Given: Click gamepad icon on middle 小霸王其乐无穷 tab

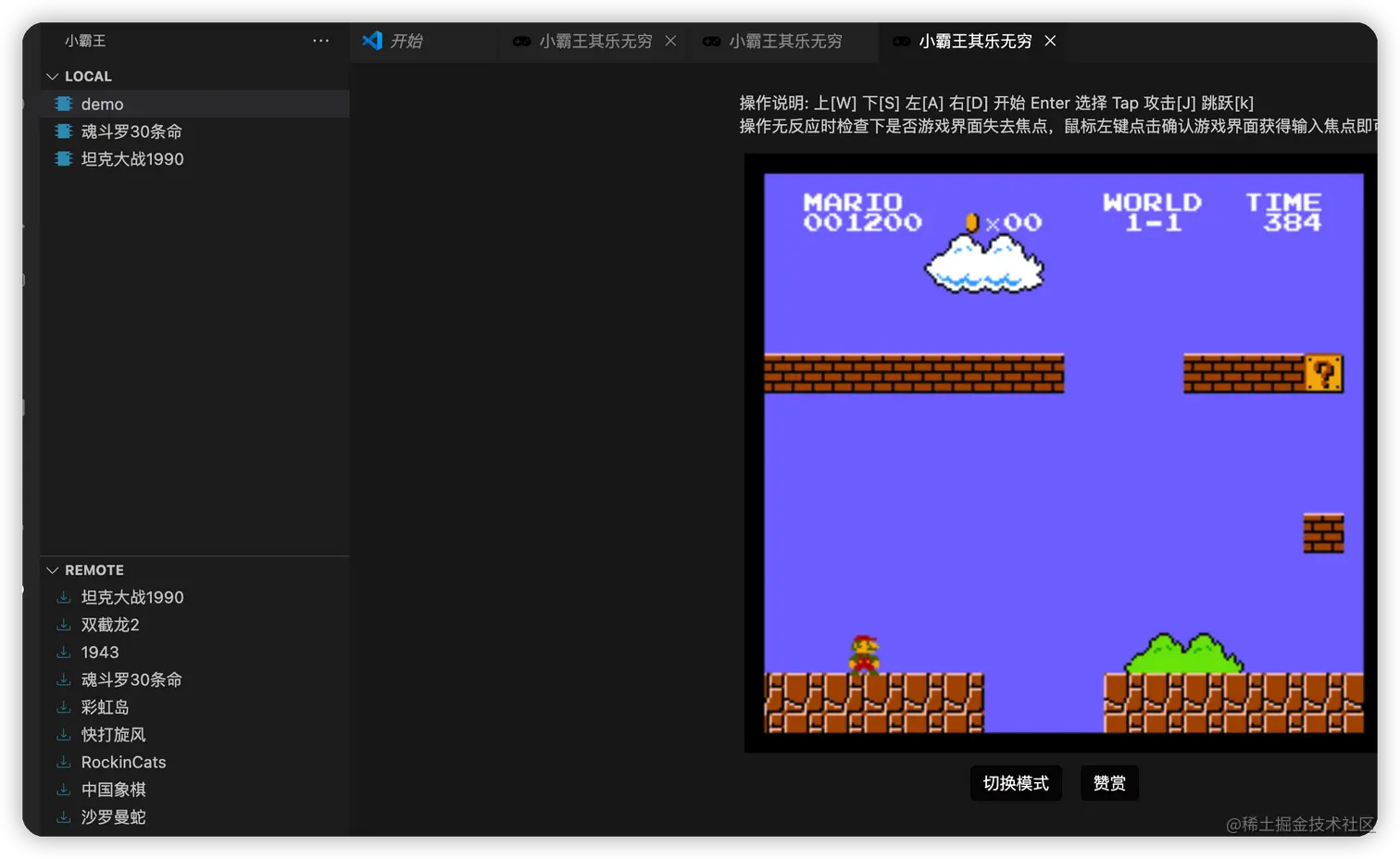Looking at the screenshot, I should [711, 42].
